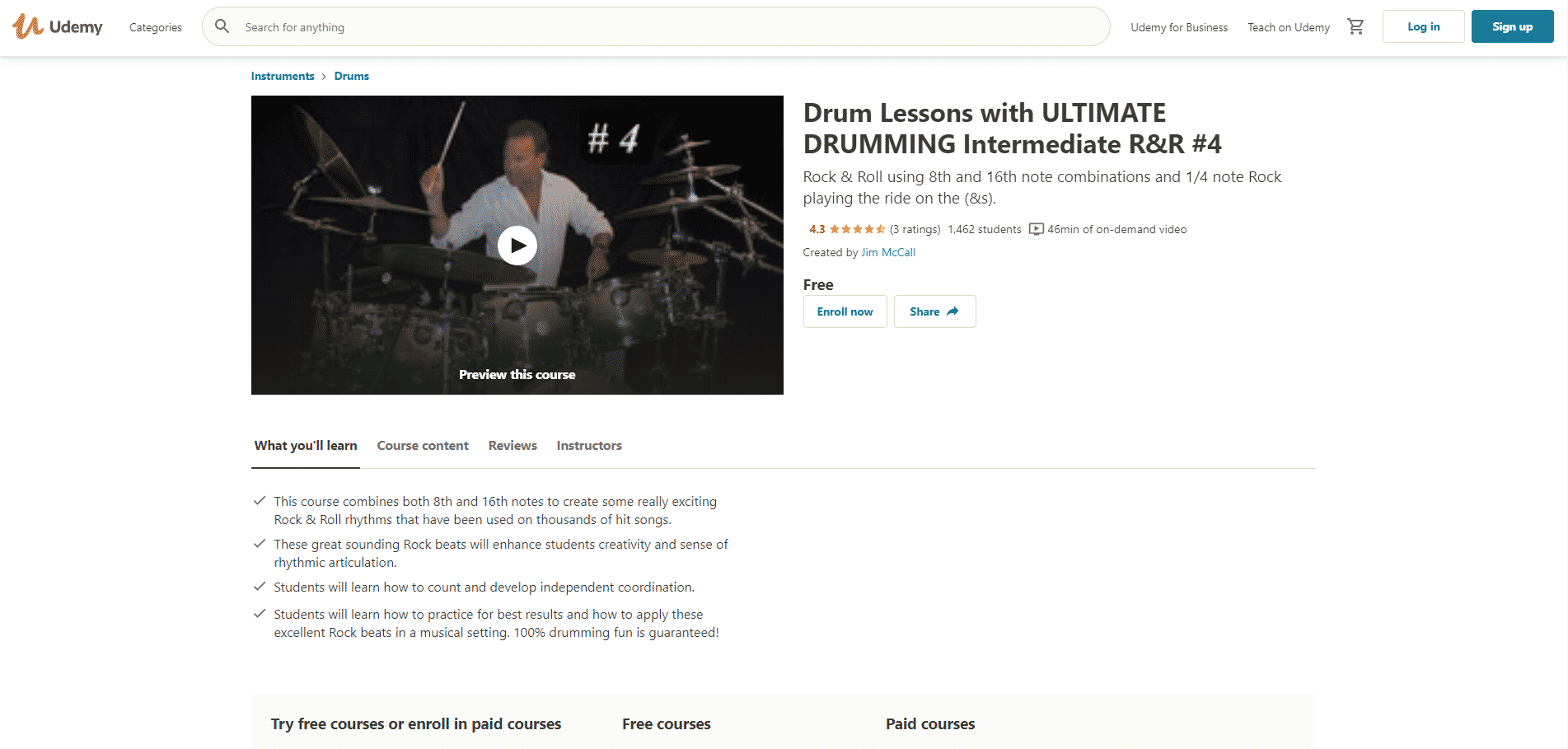This screenshot has width=1568, height=749.
Task: Click the search magnifier icon
Action: point(222,27)
